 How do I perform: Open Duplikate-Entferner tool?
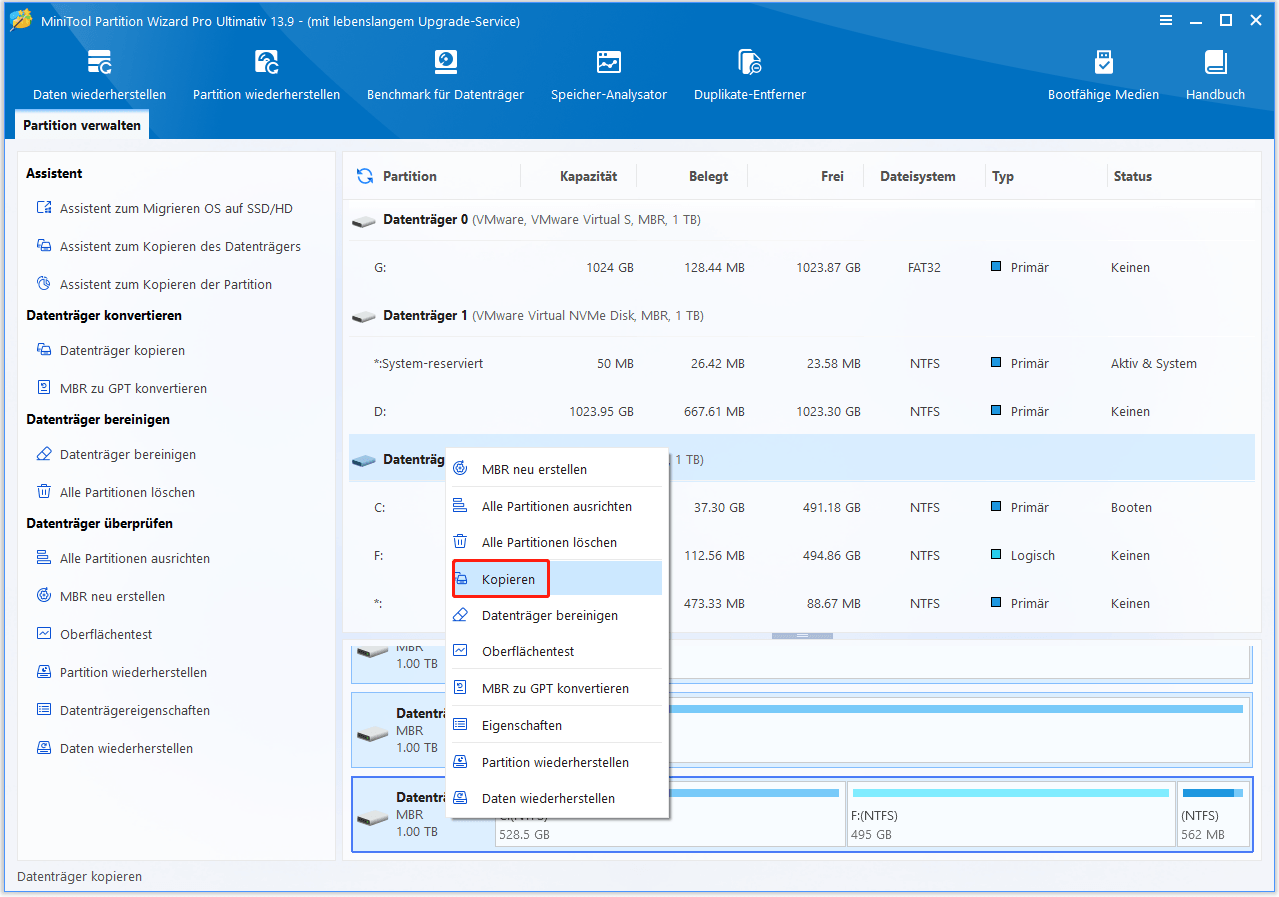point(749,75)
